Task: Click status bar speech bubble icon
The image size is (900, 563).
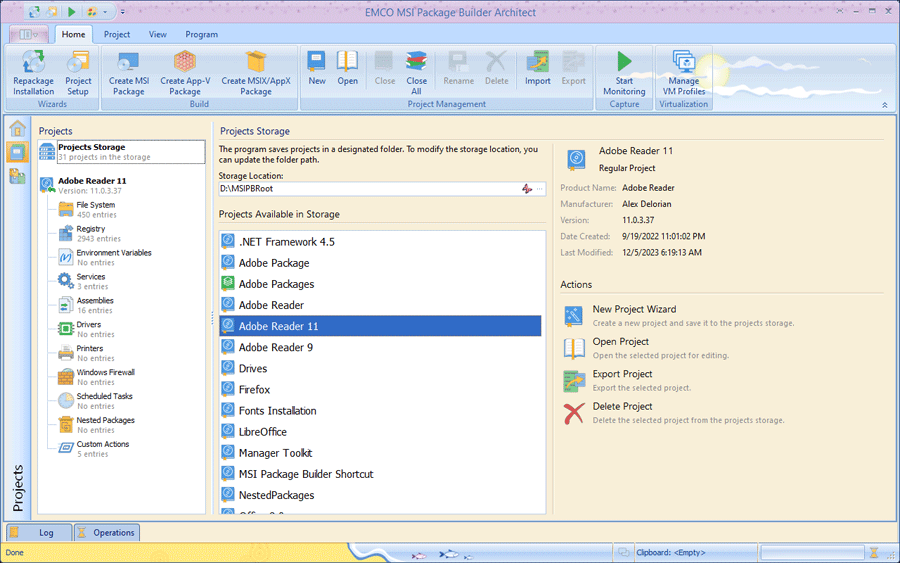Action: pos(623,553)
